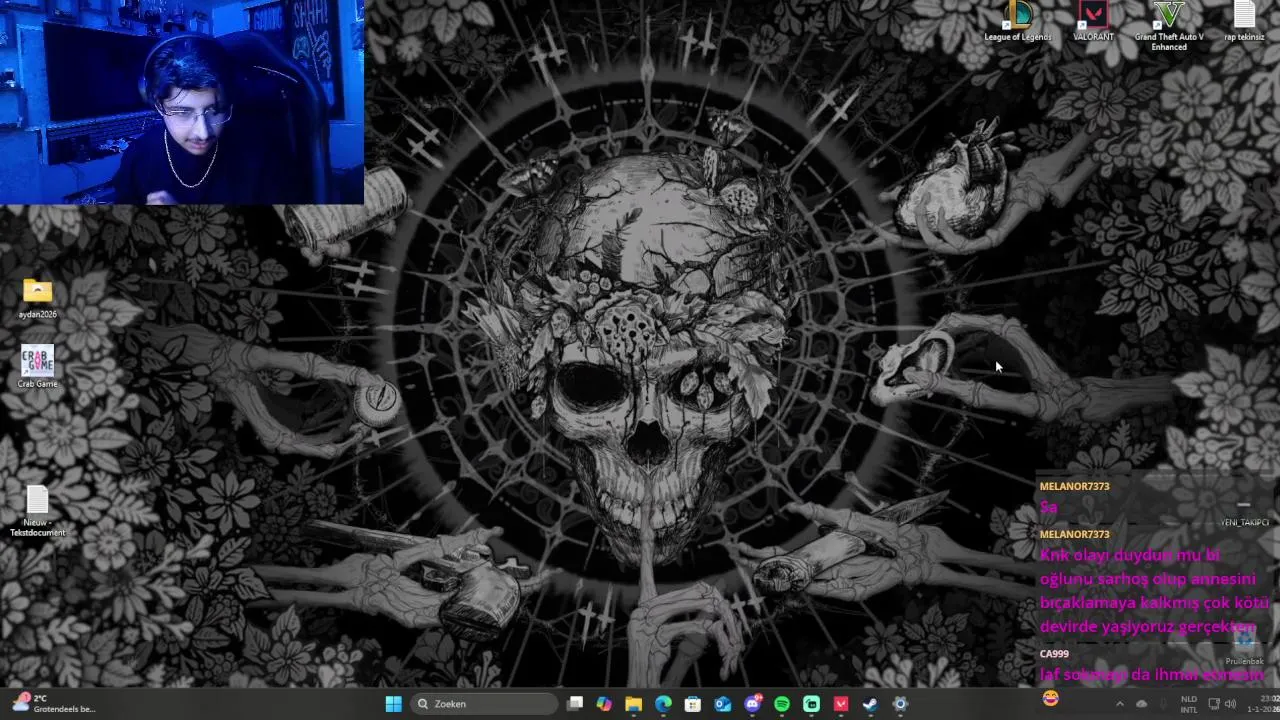Open File Explorer from the taskbar
Screen dimensions: 1280x720
[x=634, y=704]
